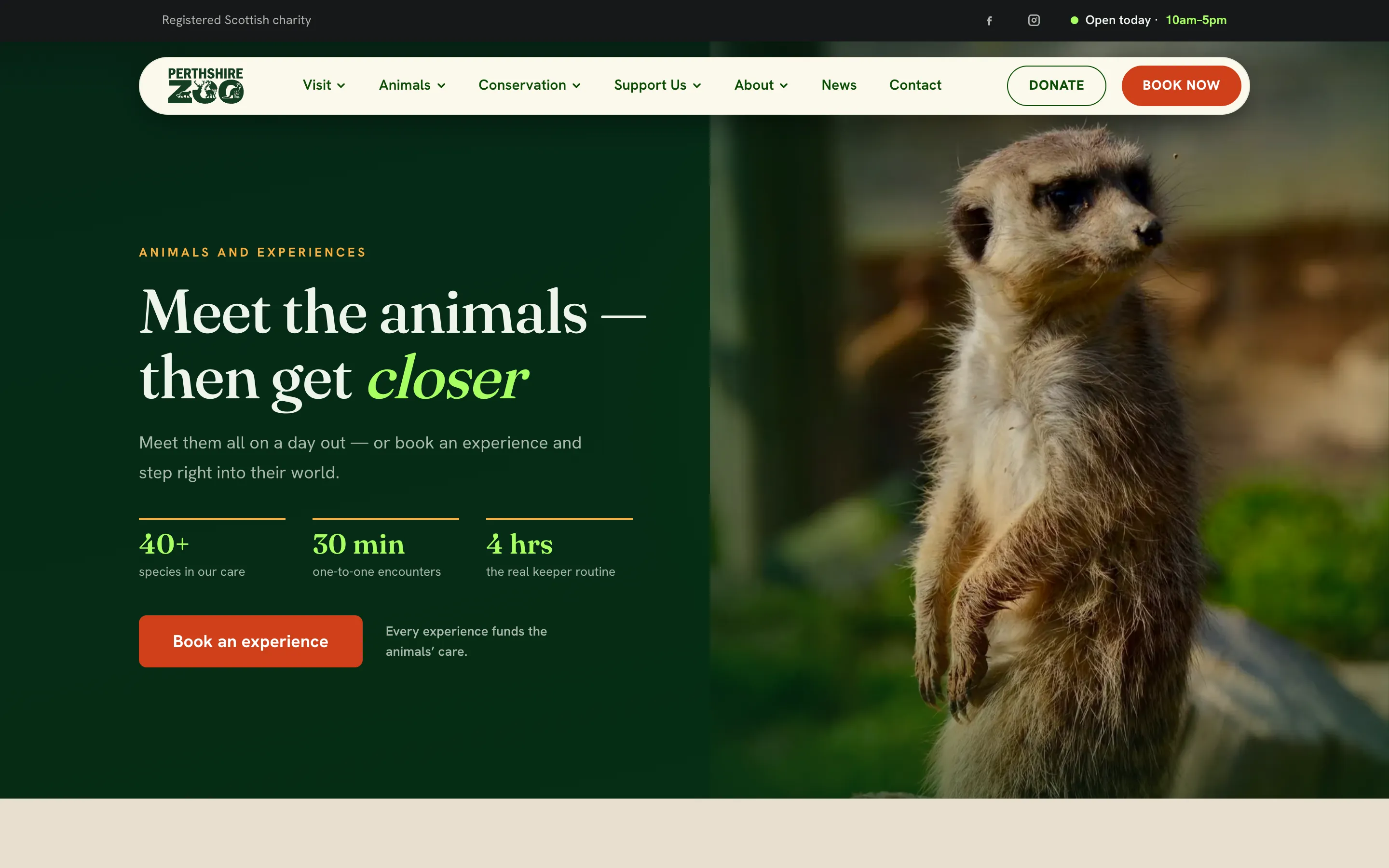Click the 'Meet them all on a day out' paragraph
1389x868 pixels.
point(360,458)
